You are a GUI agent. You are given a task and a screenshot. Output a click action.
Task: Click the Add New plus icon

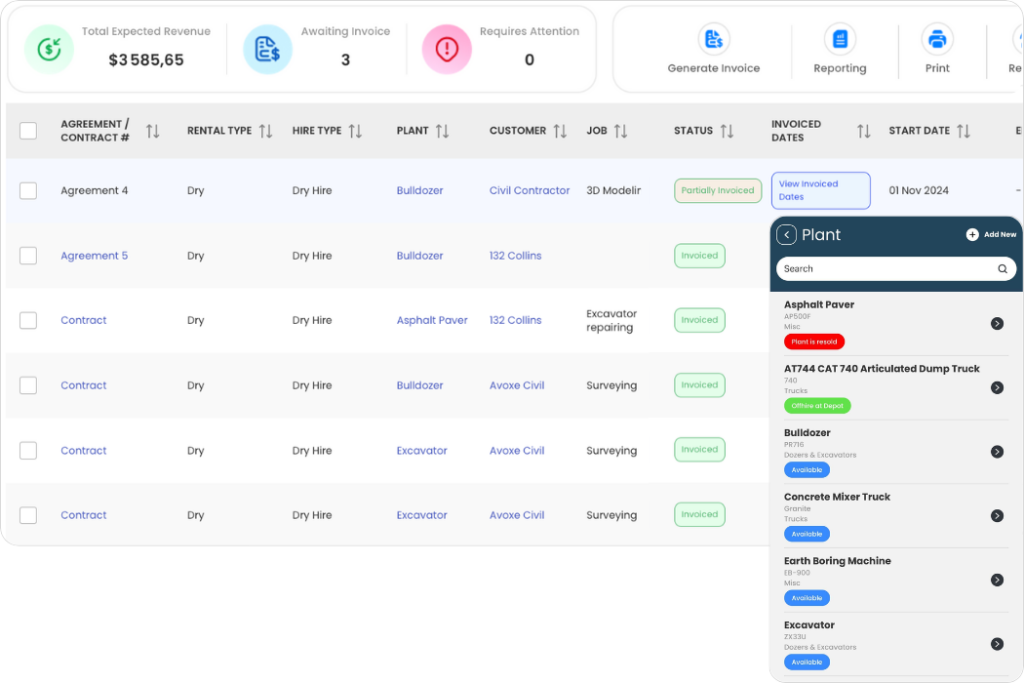click(x=973, y=234)
